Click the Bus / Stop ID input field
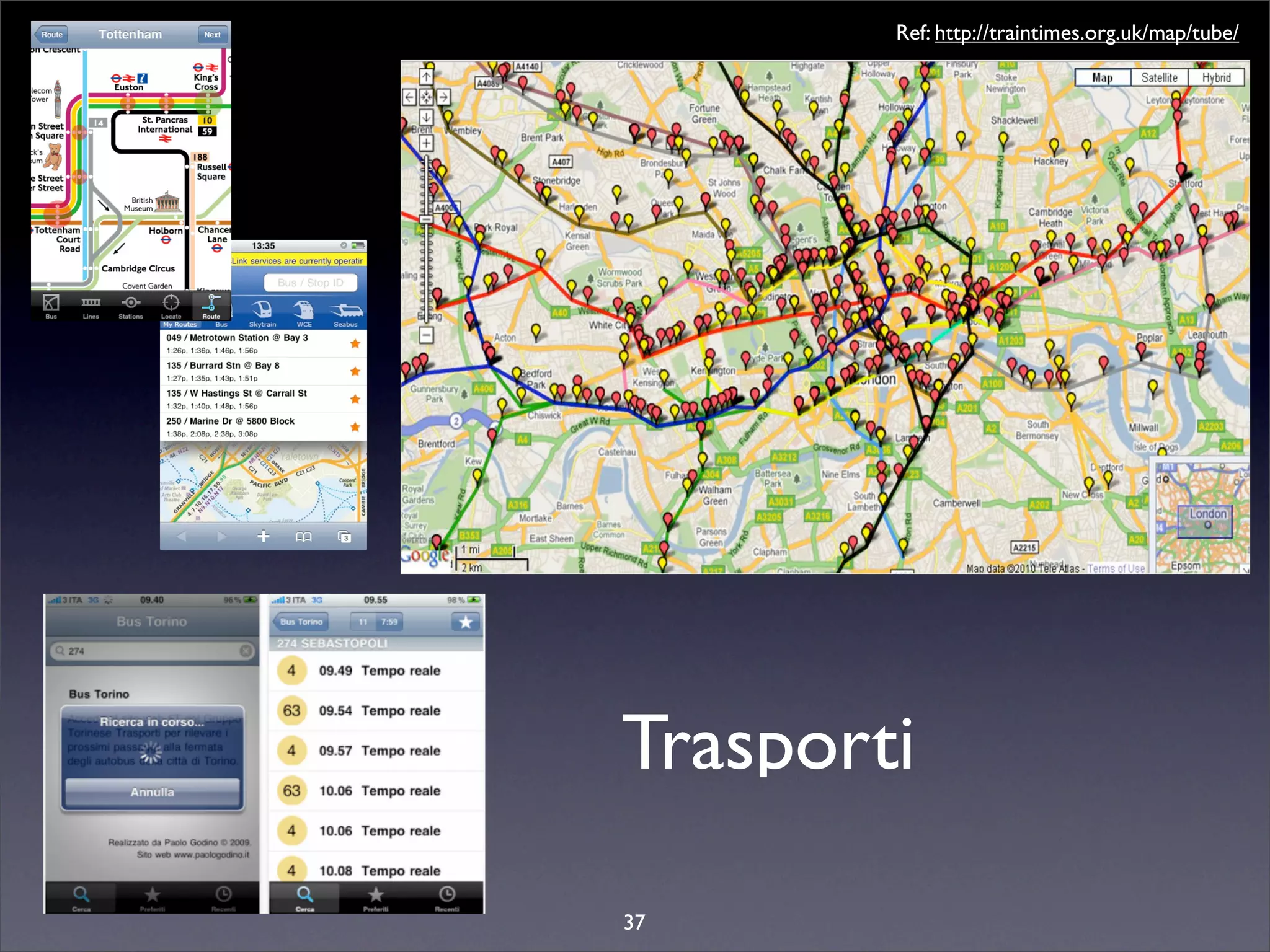 coord(310,283)
